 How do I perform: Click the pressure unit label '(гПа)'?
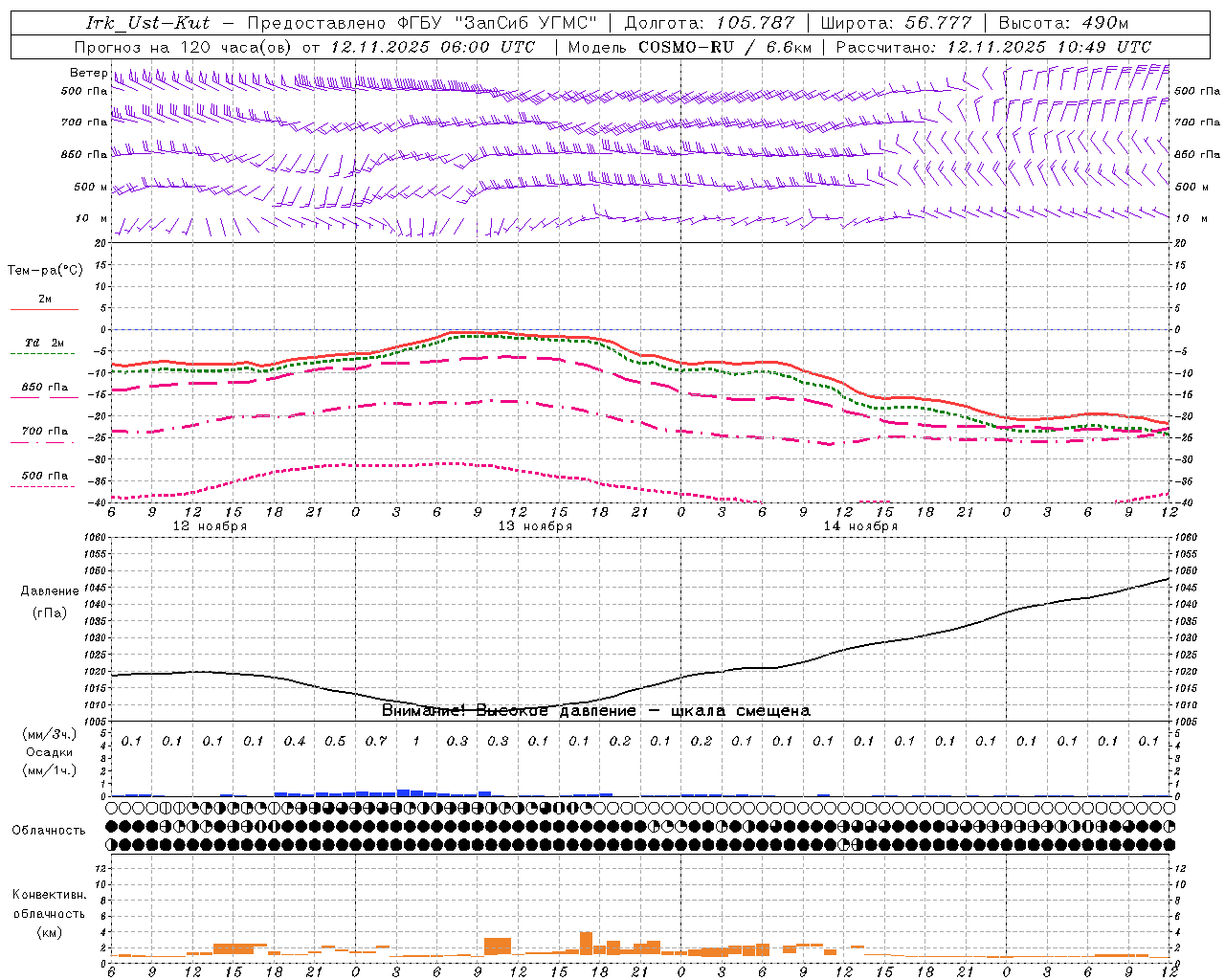(x=50, y=612)
